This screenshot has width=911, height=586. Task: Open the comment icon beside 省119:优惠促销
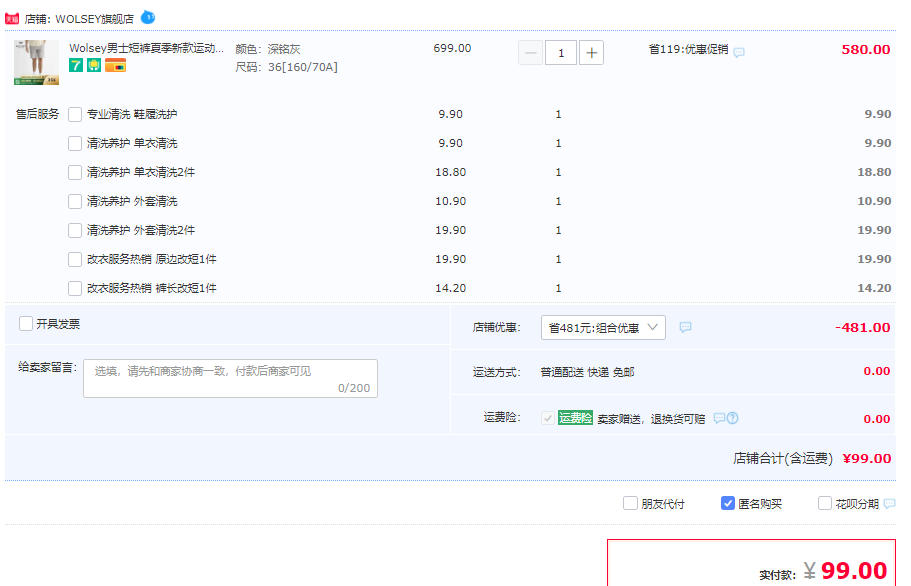pos(739,52)
